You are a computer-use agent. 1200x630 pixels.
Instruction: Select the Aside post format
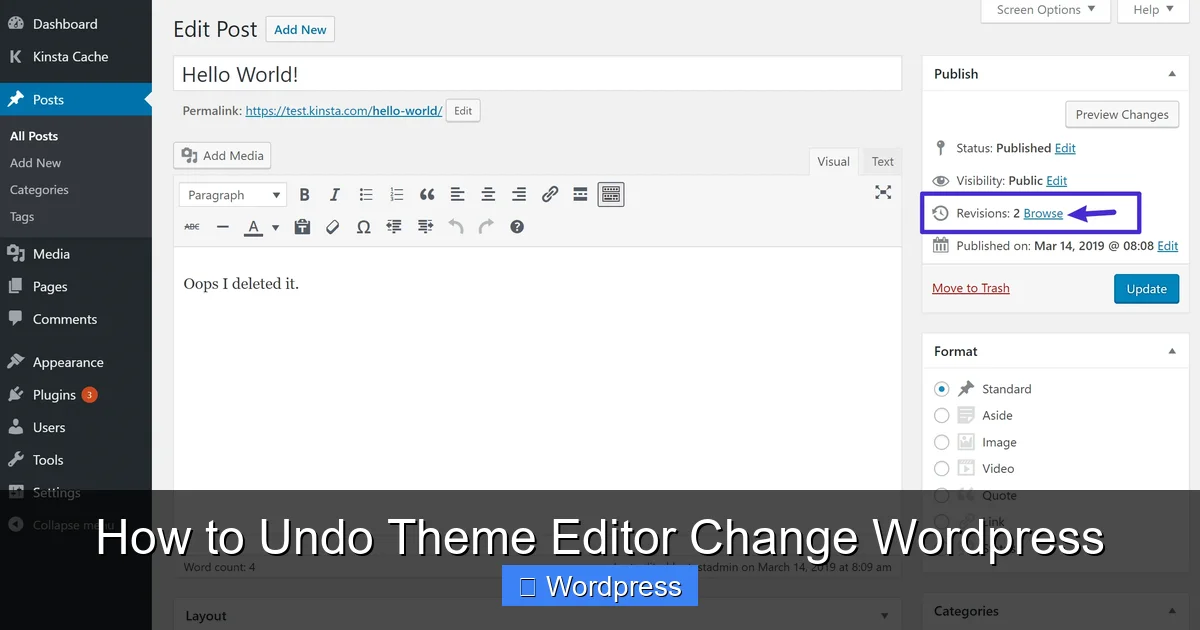point(941,415)
